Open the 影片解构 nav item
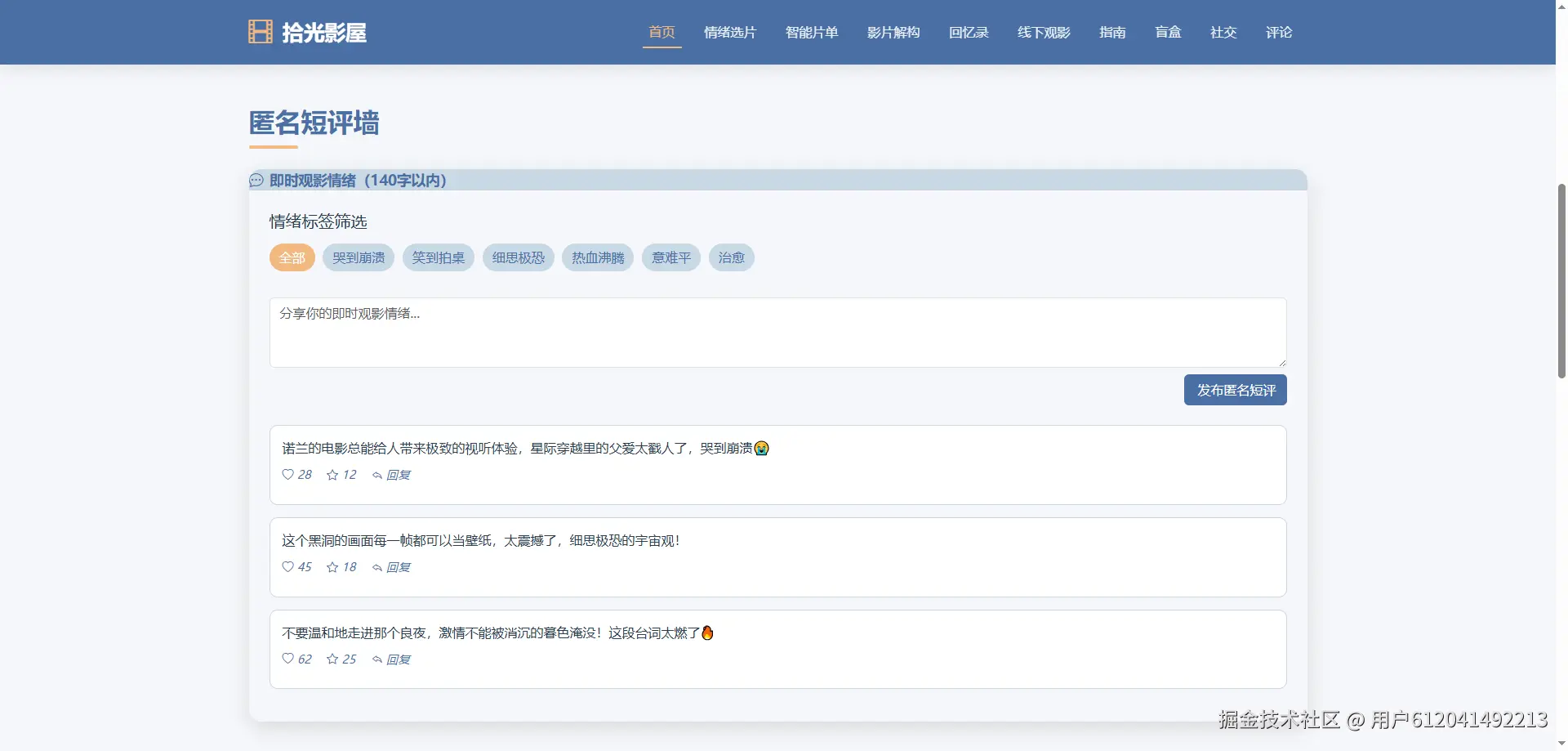 893,33
